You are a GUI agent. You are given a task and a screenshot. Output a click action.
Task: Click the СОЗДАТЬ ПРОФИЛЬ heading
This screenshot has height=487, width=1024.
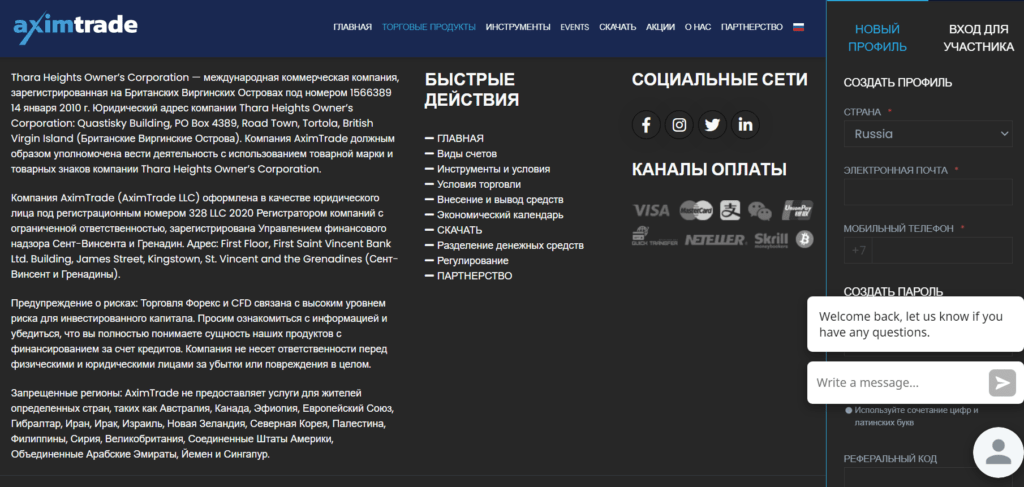(898, 83)
